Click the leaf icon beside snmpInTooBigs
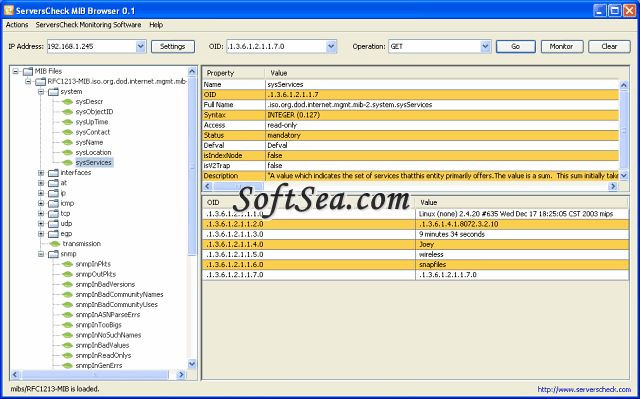Screen dimensions: 640x399 (x=67, y=325)
